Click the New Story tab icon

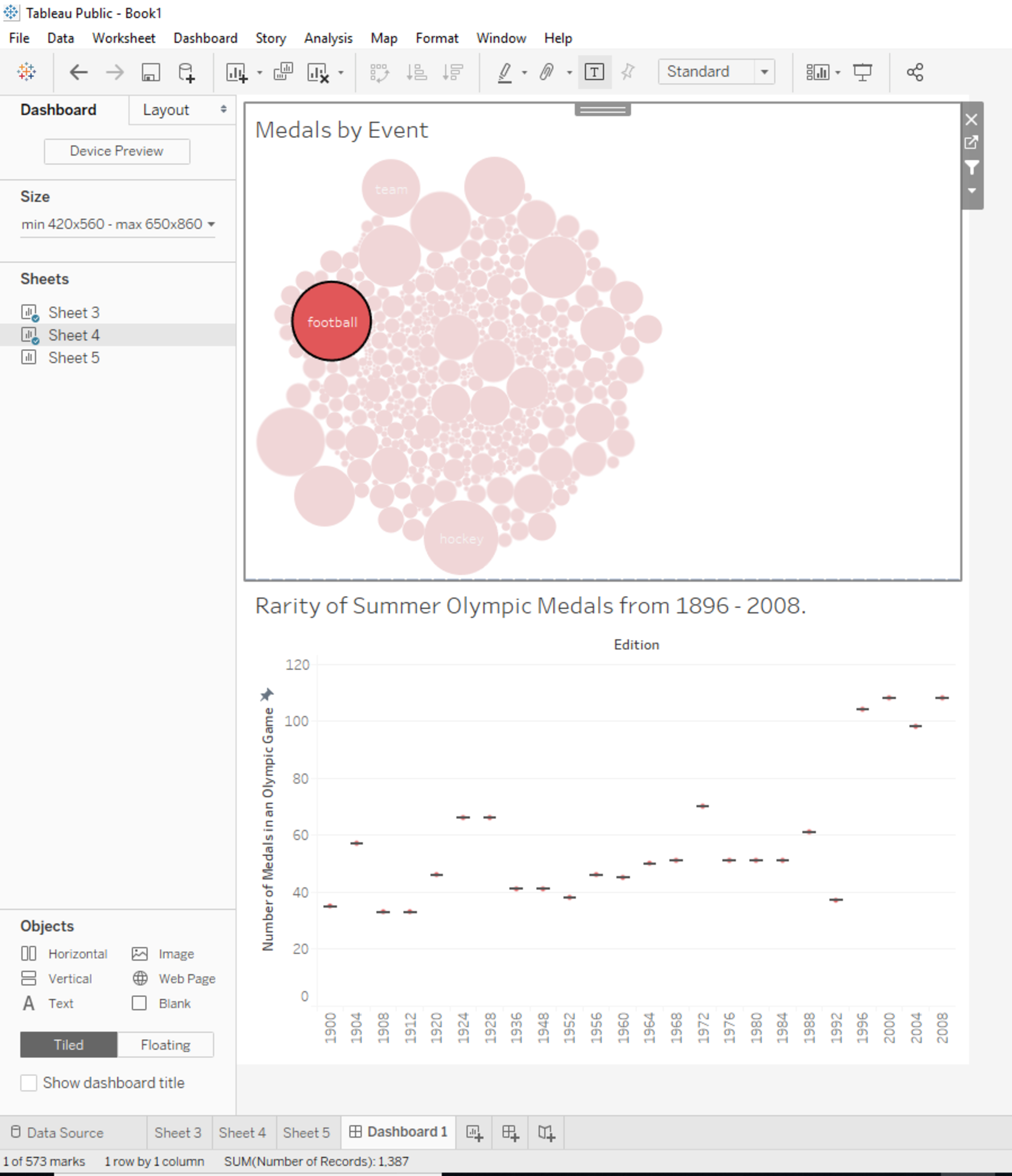click(546, 1132)
